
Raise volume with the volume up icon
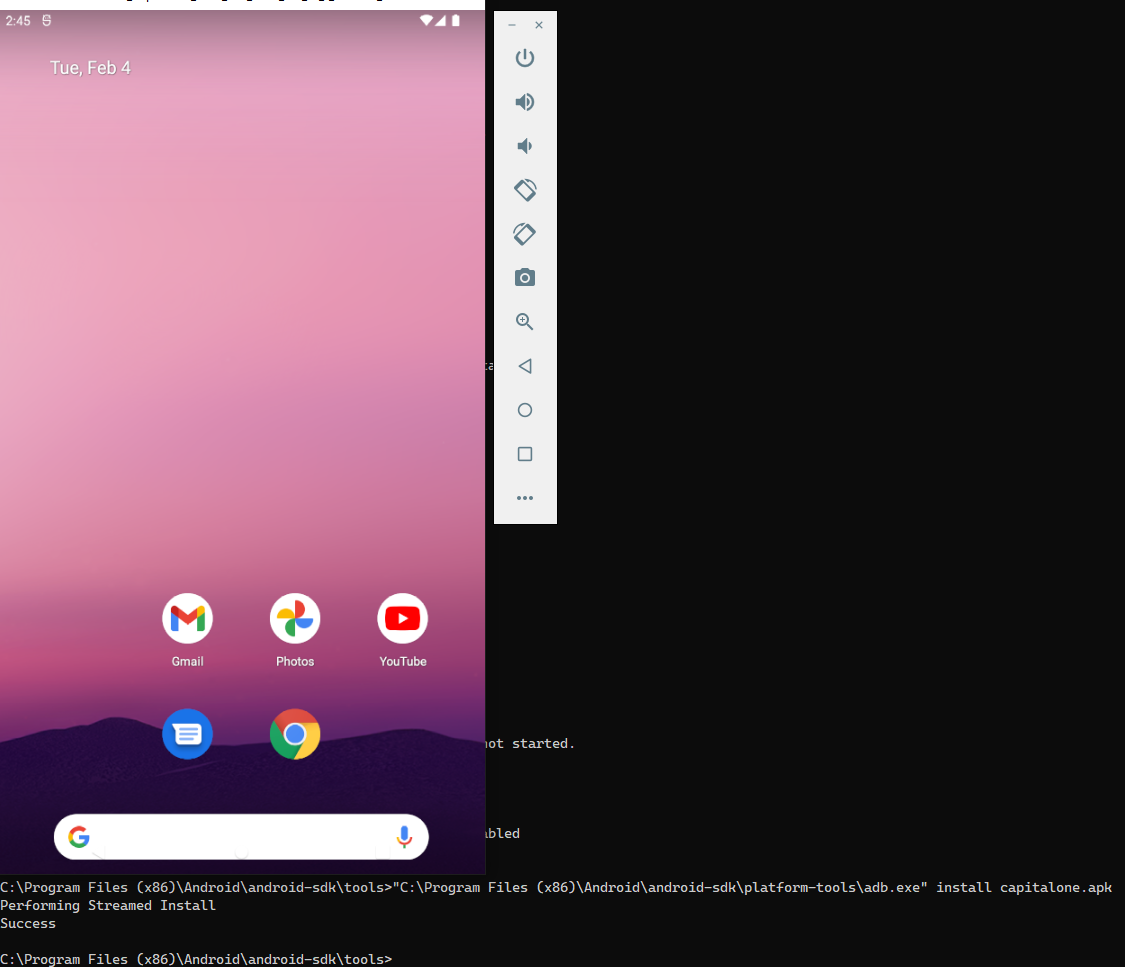tap(524, 102)
